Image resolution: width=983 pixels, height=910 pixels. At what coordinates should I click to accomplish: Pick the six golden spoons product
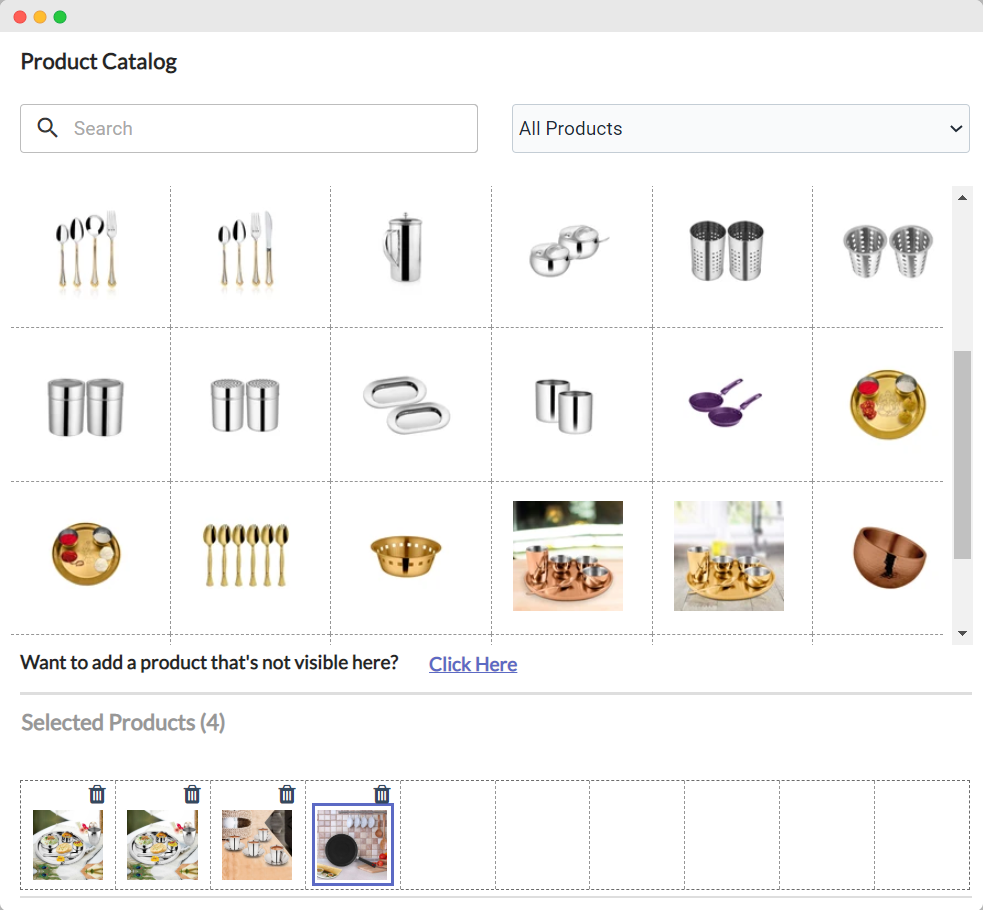coord(246,555)
